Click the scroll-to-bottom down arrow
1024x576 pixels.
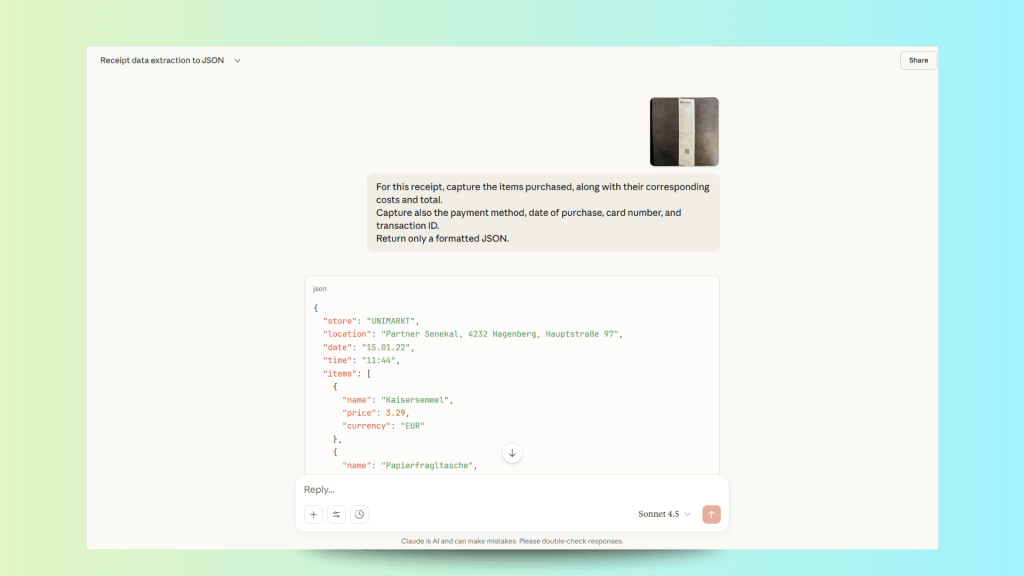[x=512, y=453]
